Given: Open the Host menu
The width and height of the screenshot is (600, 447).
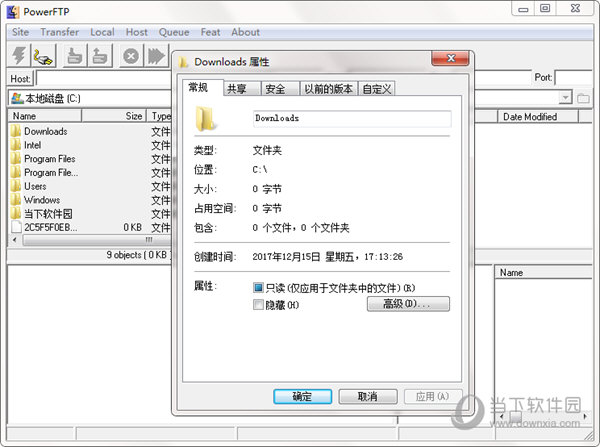Looking at the screenshot, I should coord(137,32).
